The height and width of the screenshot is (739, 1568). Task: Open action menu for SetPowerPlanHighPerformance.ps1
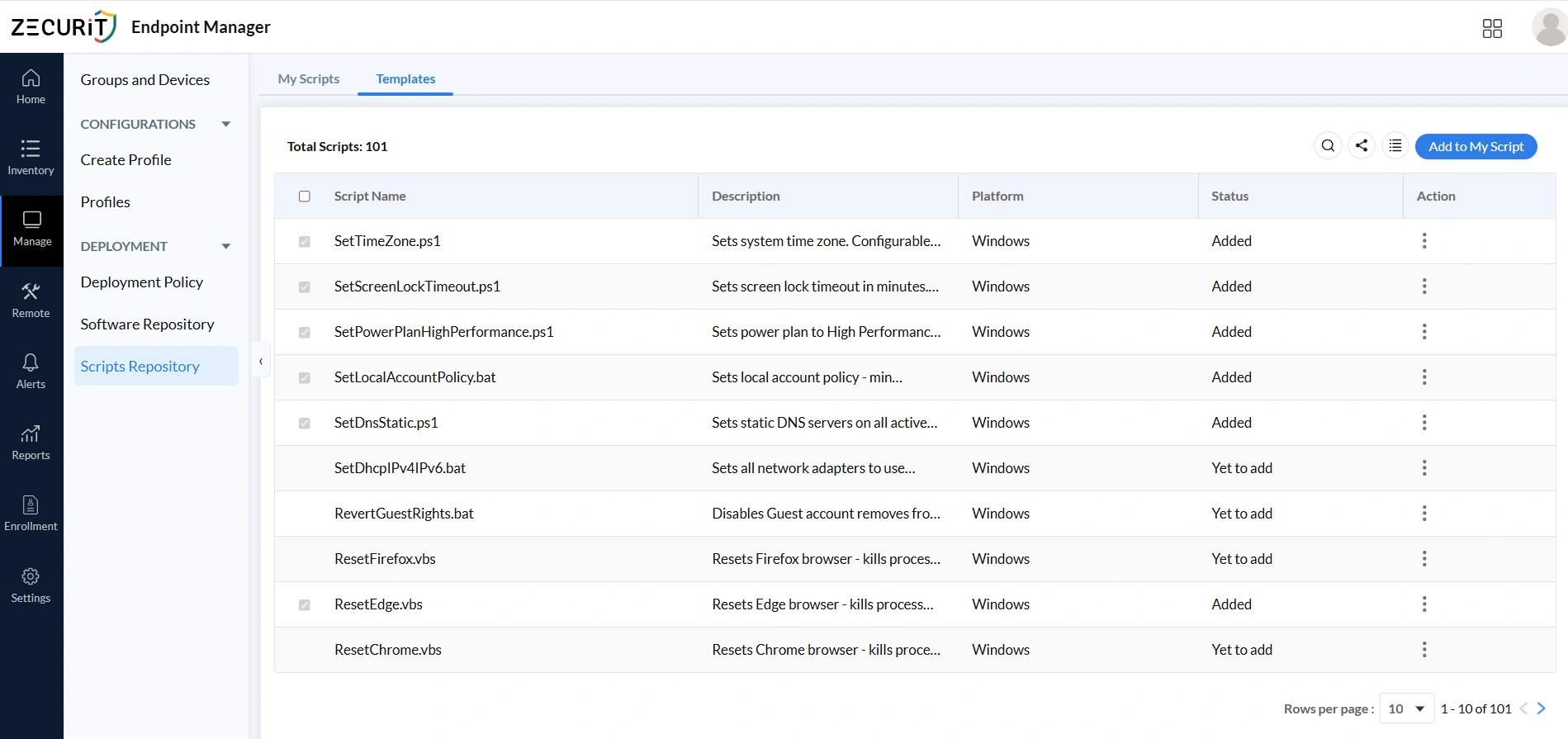[x=1424, y=332]
